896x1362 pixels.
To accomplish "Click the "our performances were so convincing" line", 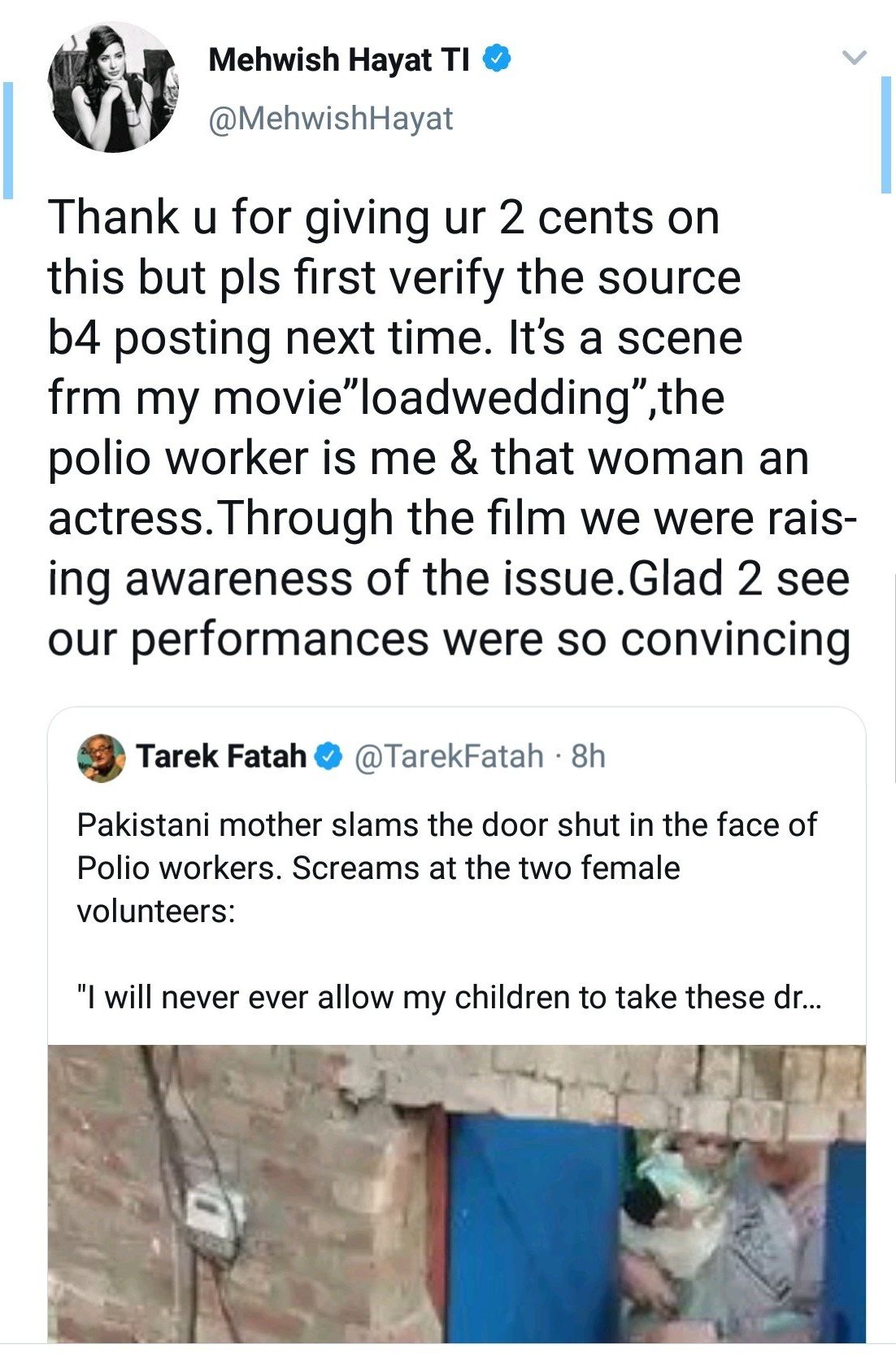I will 449,639.
